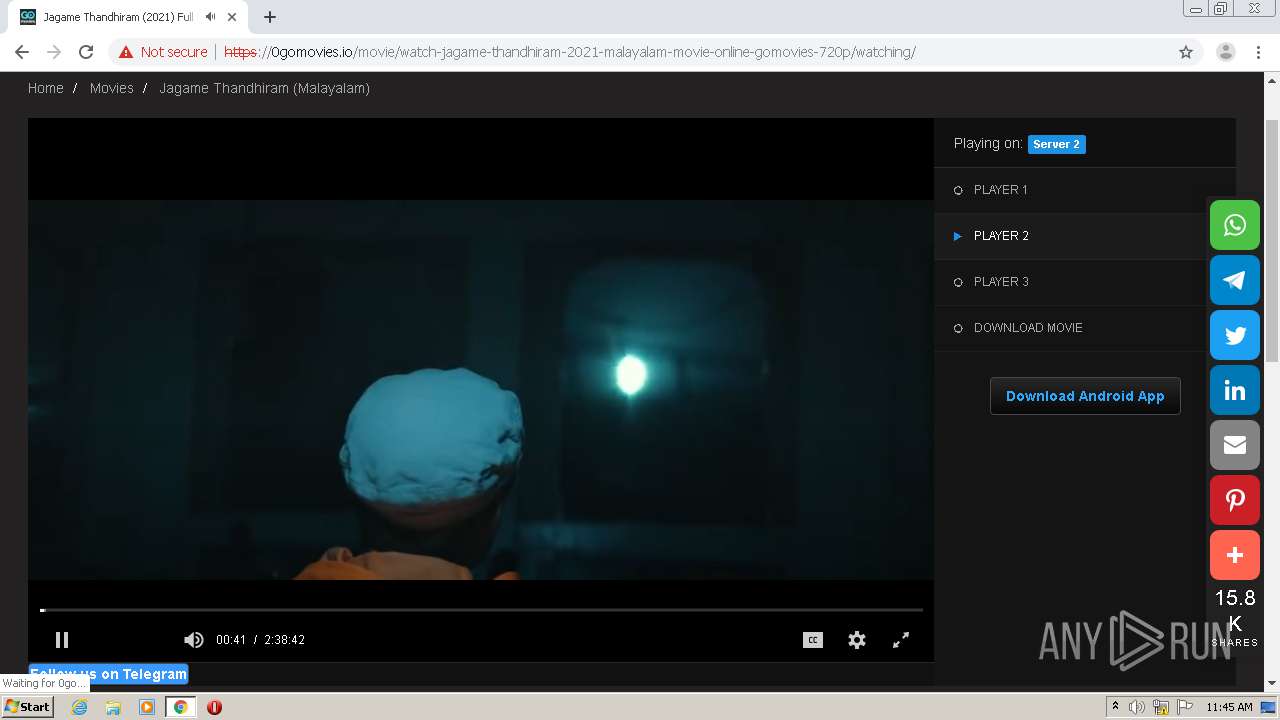Go forward in browser
Screen dimensions: 1280x720
click(x=54, y=52)
